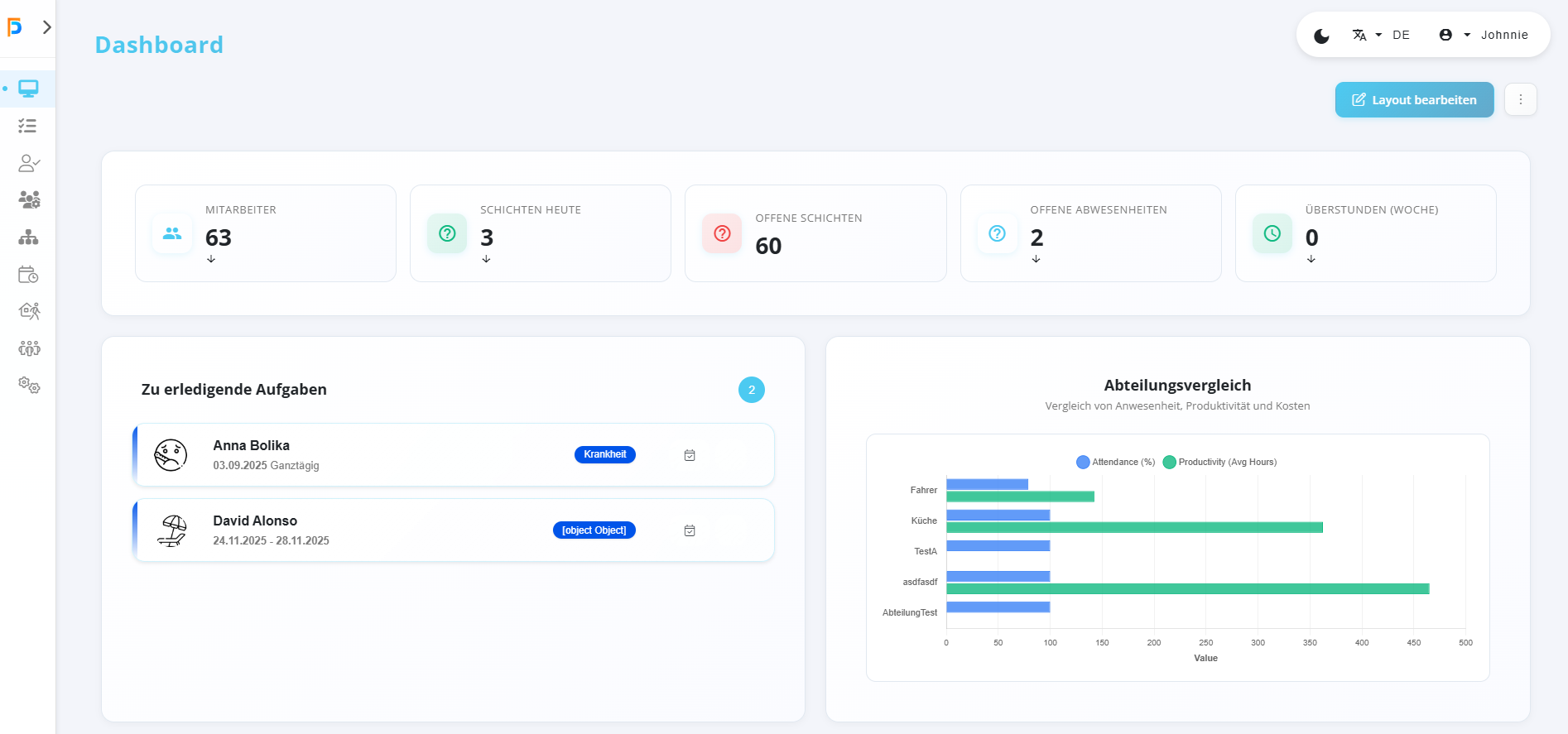Open the Dashboard monitor icon in sidebar
1568x734 pixels.
[x=29, y=89]
